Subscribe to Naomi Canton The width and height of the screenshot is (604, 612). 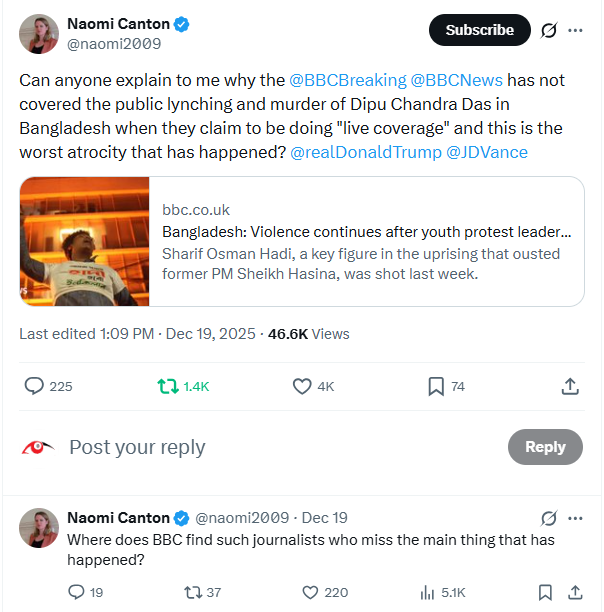click(x=479, y=30)
